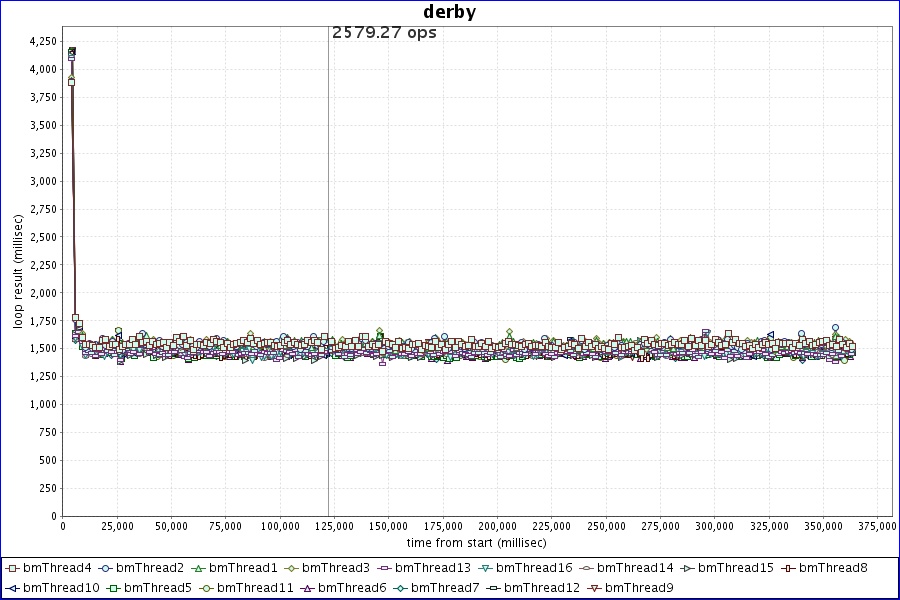
Task: Click the 'time from start (millisec)' axis label
Action: (476, 542)
